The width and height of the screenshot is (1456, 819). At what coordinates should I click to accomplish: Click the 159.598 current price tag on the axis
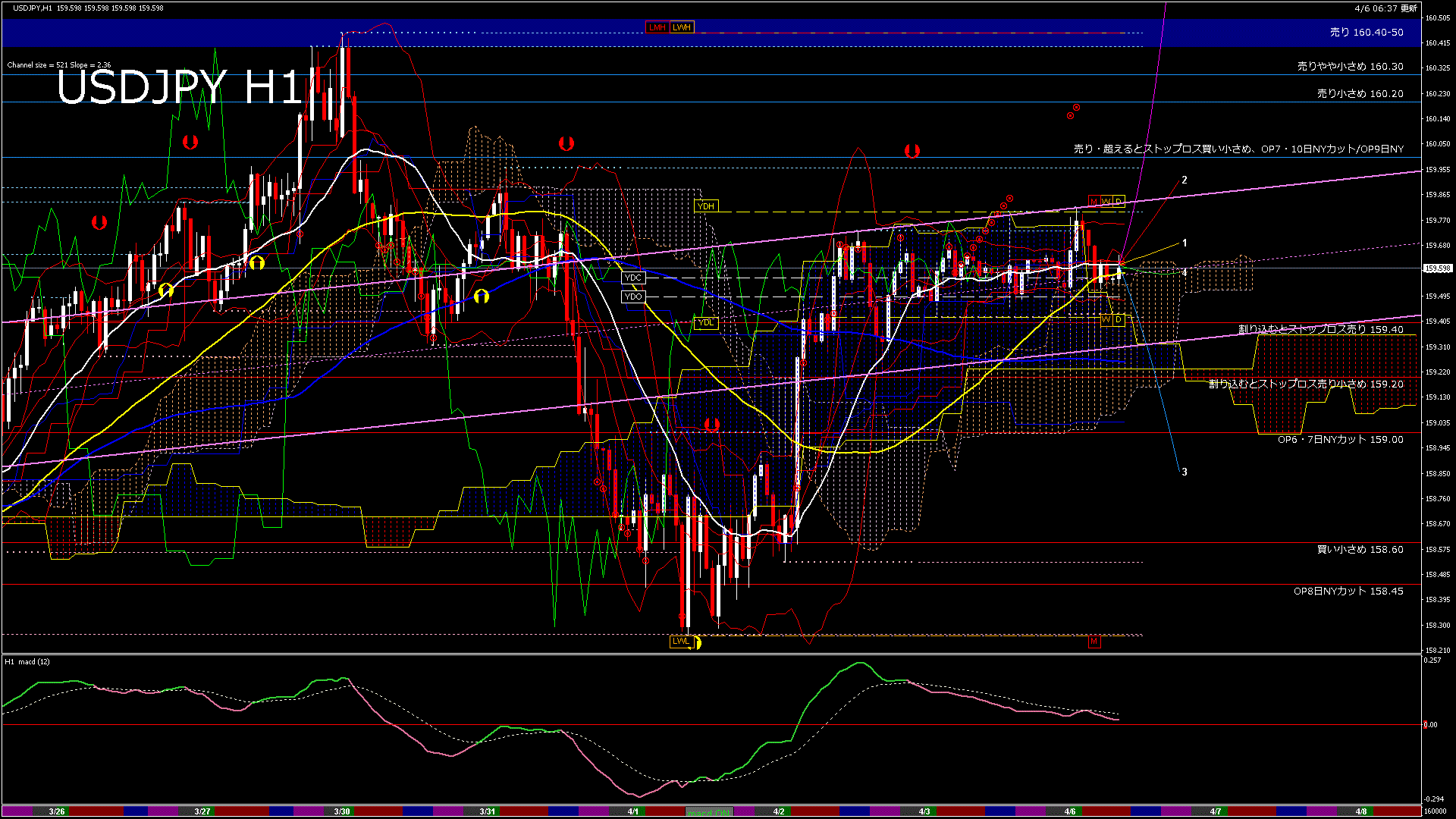(x=1437, y=267)
